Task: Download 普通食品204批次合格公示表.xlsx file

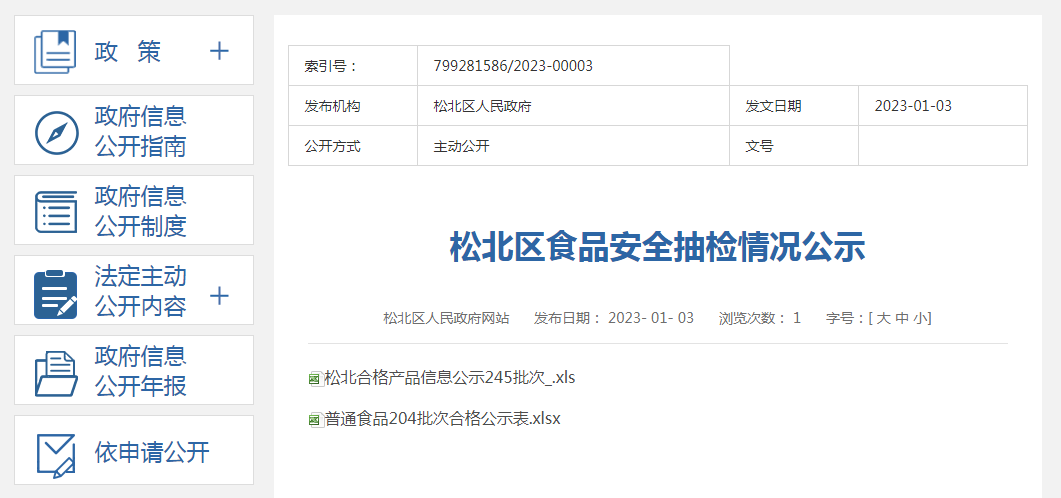Action: tap(443, 419)
